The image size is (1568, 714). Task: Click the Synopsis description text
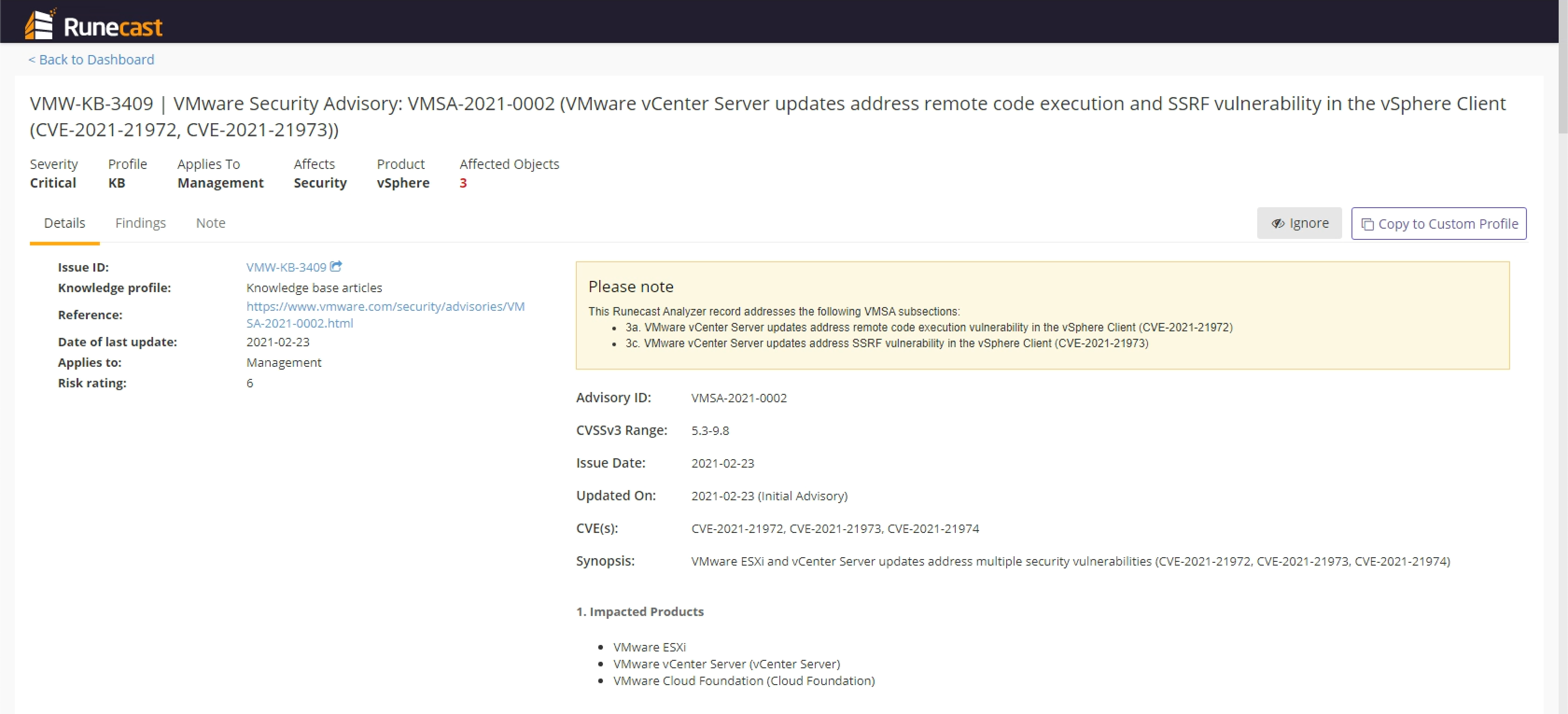click(1071, 561)
